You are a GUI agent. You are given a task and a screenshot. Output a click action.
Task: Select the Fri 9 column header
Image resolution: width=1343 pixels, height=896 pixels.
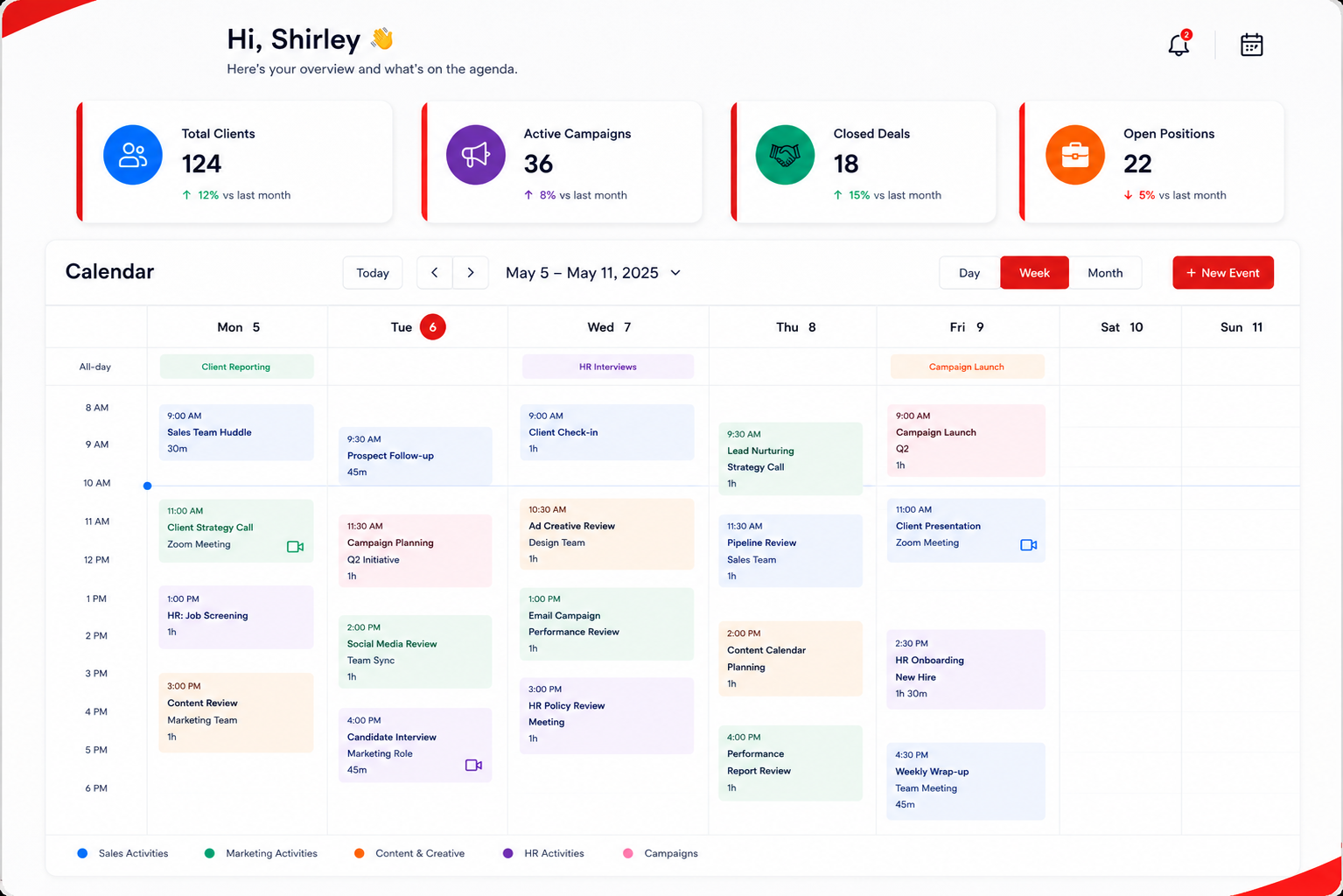967,327
